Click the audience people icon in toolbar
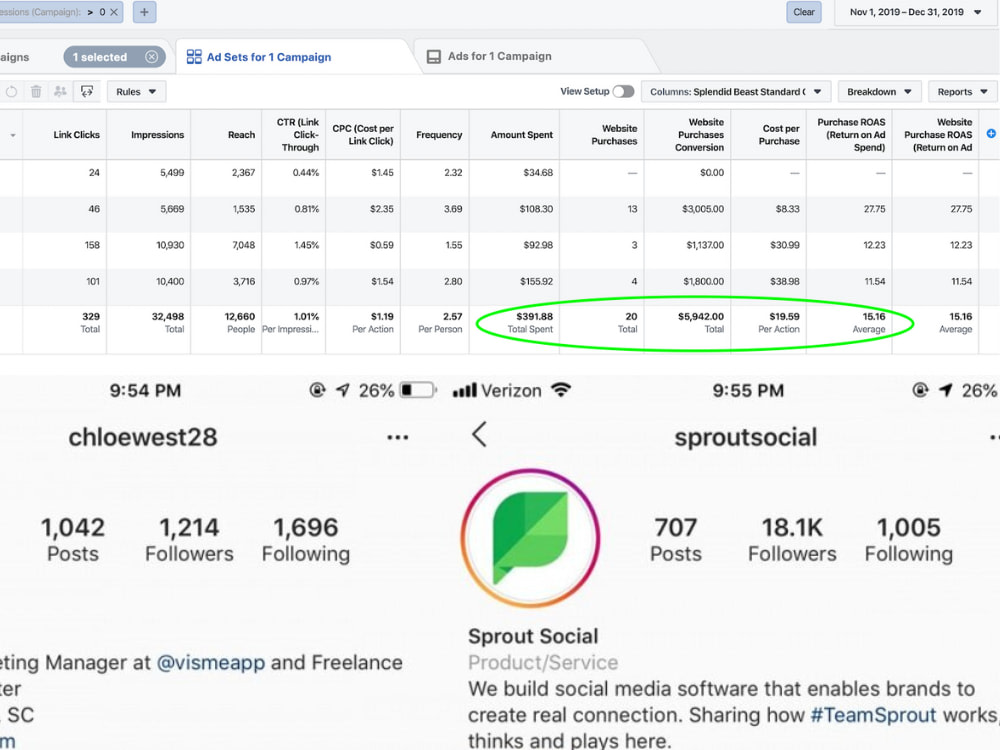1000x750 pixels. pos(61,92)
